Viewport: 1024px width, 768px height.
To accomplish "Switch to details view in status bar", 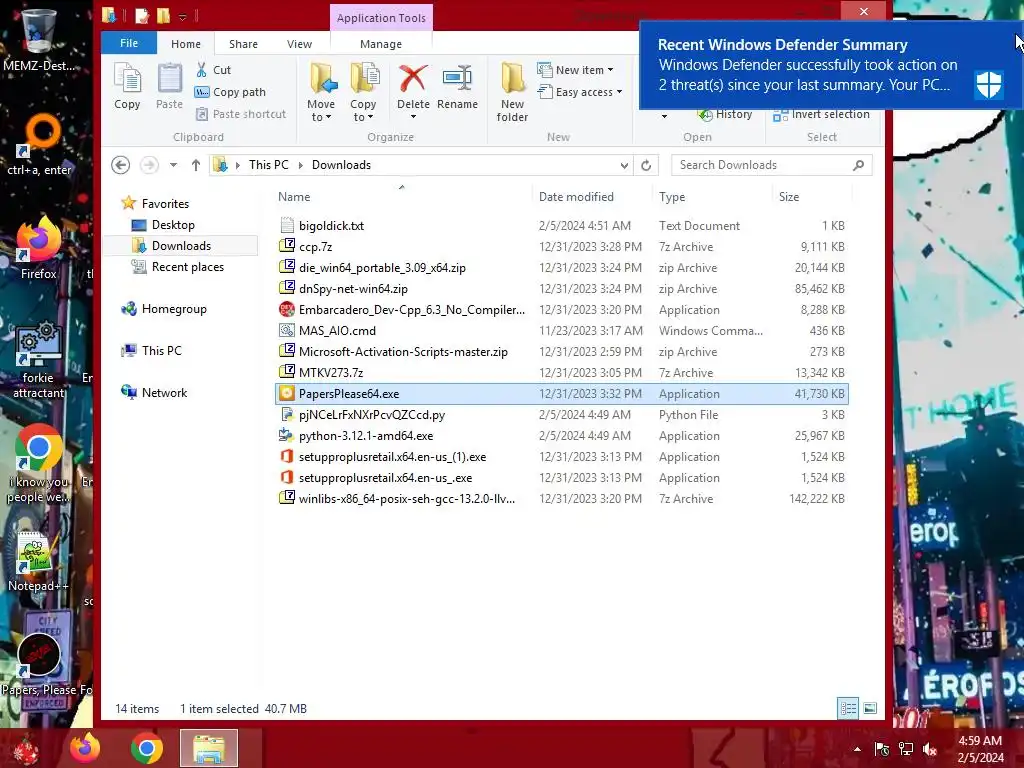I will (x=848, y=709).
